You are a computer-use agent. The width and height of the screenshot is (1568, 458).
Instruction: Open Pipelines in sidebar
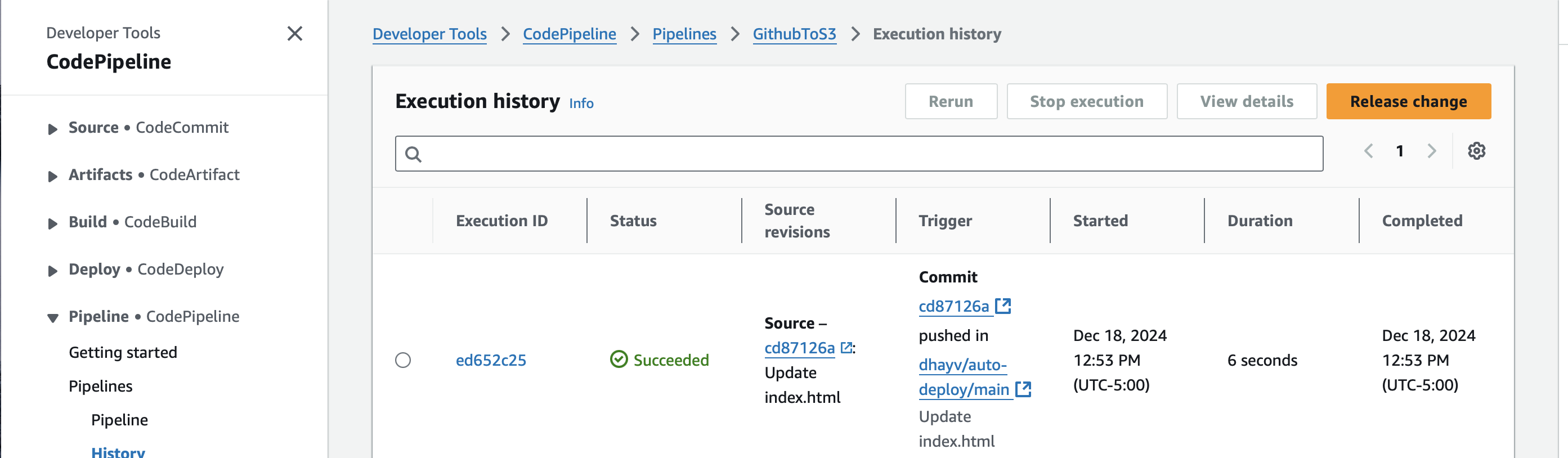pos(100,386)
